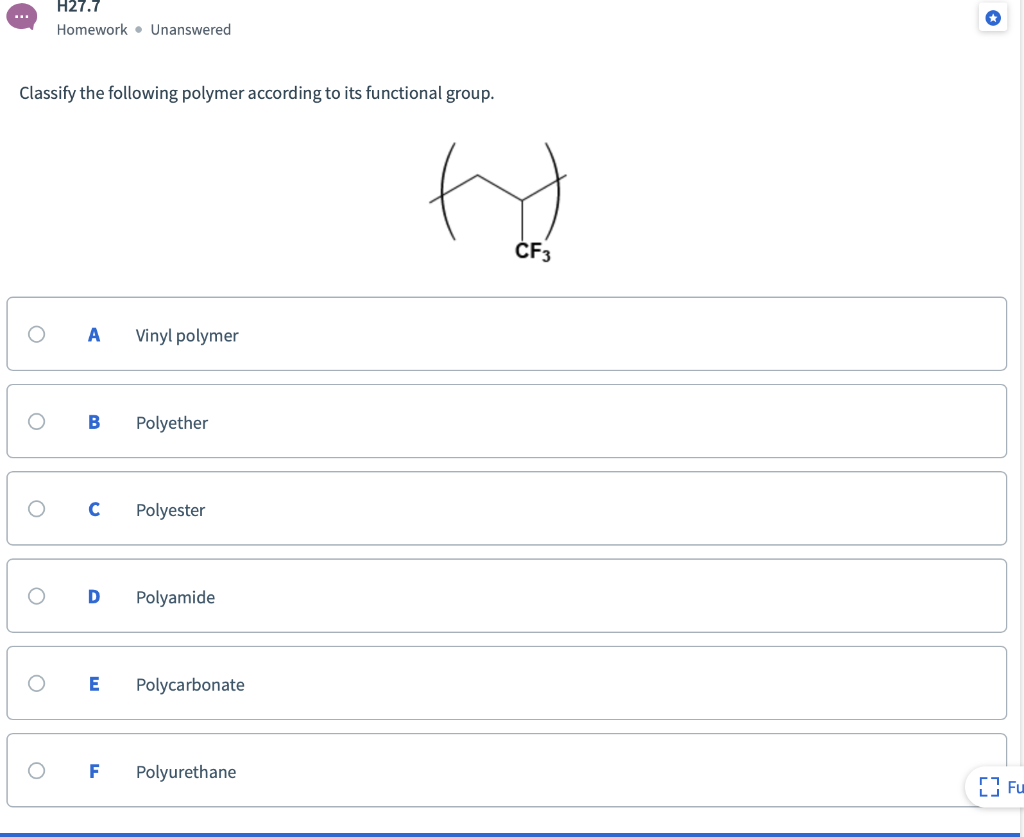Choose the Polyamide answer option

click(507, 596)
